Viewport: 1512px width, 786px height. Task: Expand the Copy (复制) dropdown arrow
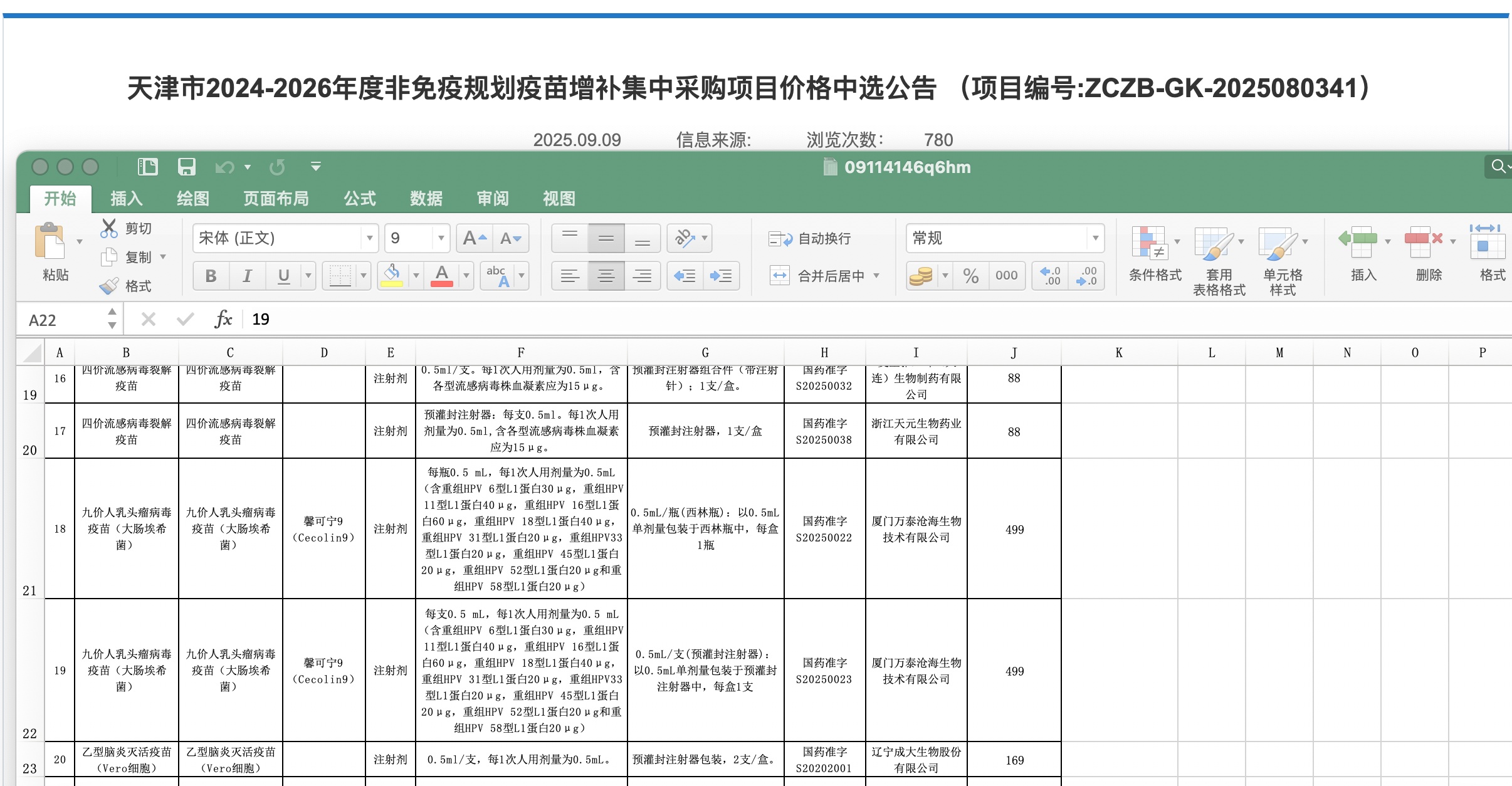[x=163, y=257]
